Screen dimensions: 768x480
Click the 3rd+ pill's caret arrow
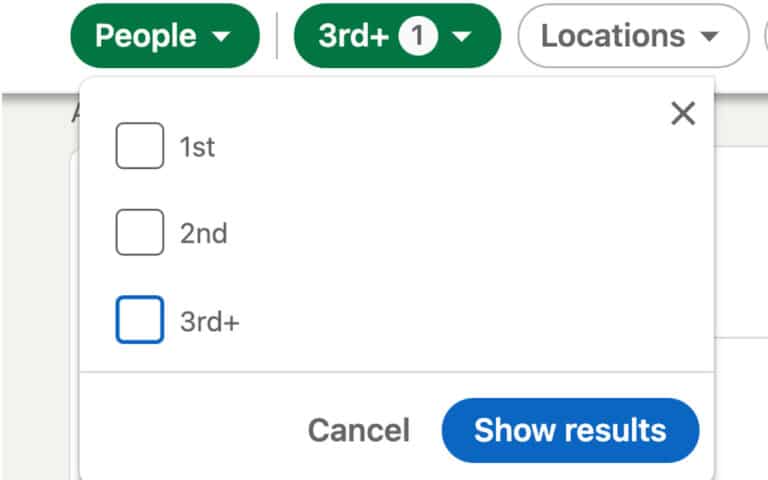click(461, 37)
